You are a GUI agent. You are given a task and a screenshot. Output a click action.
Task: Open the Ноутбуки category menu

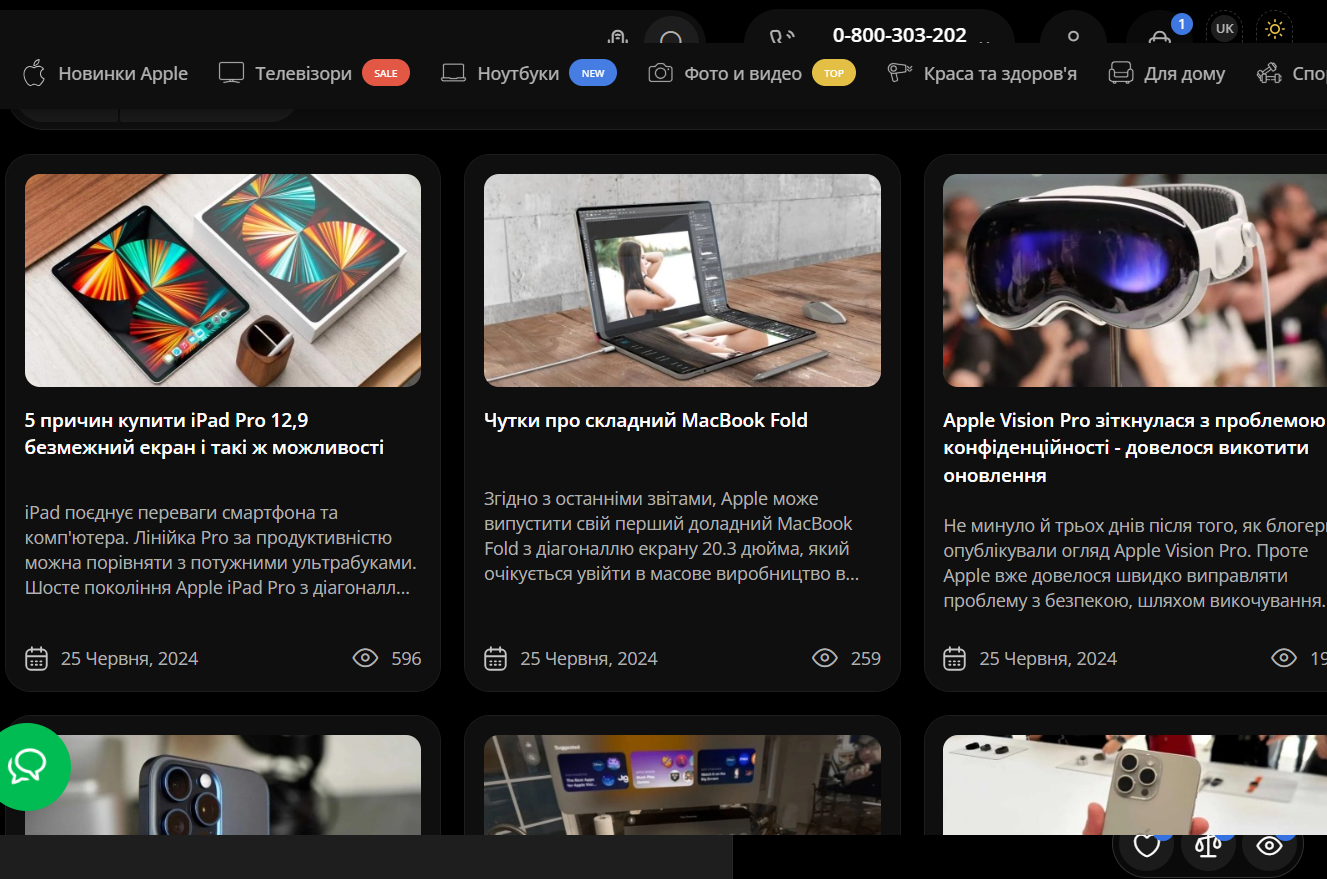click(x=518, y=73)
